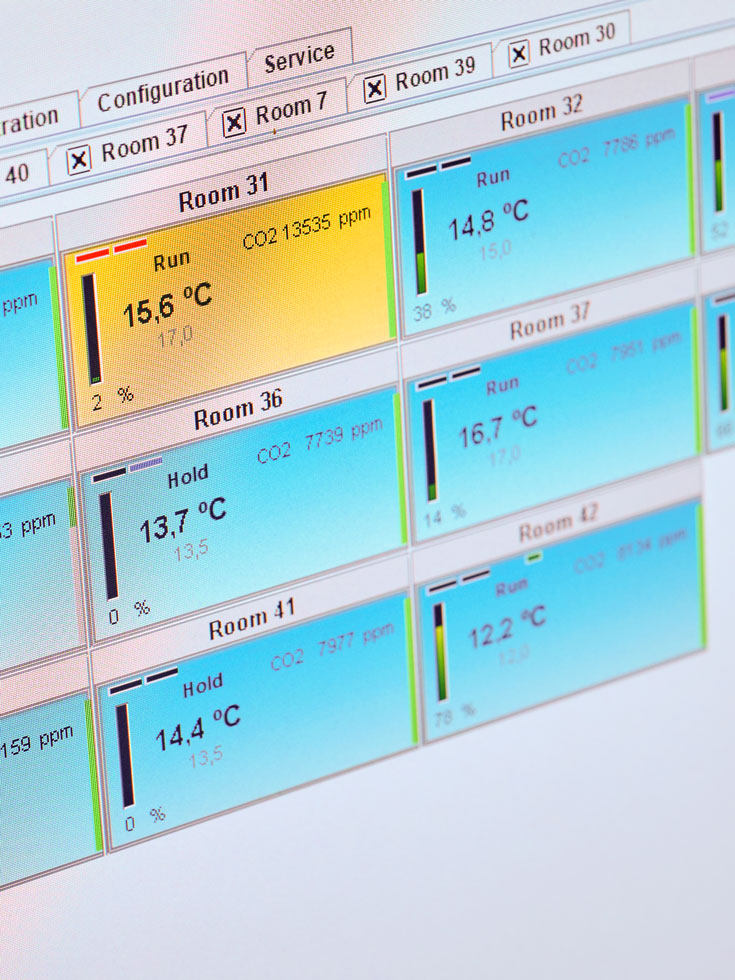Click Room 41 vertical level bar

[125, 756]
